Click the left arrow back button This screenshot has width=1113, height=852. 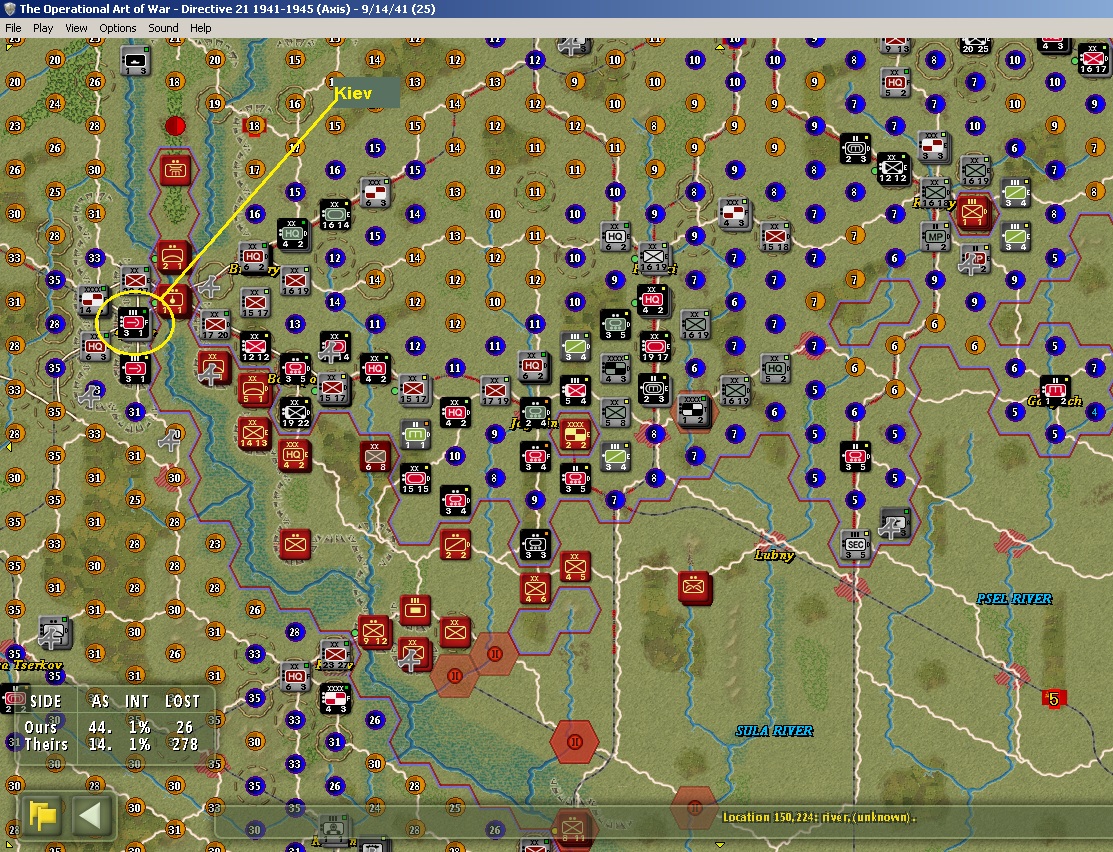(x=92, y=815)
